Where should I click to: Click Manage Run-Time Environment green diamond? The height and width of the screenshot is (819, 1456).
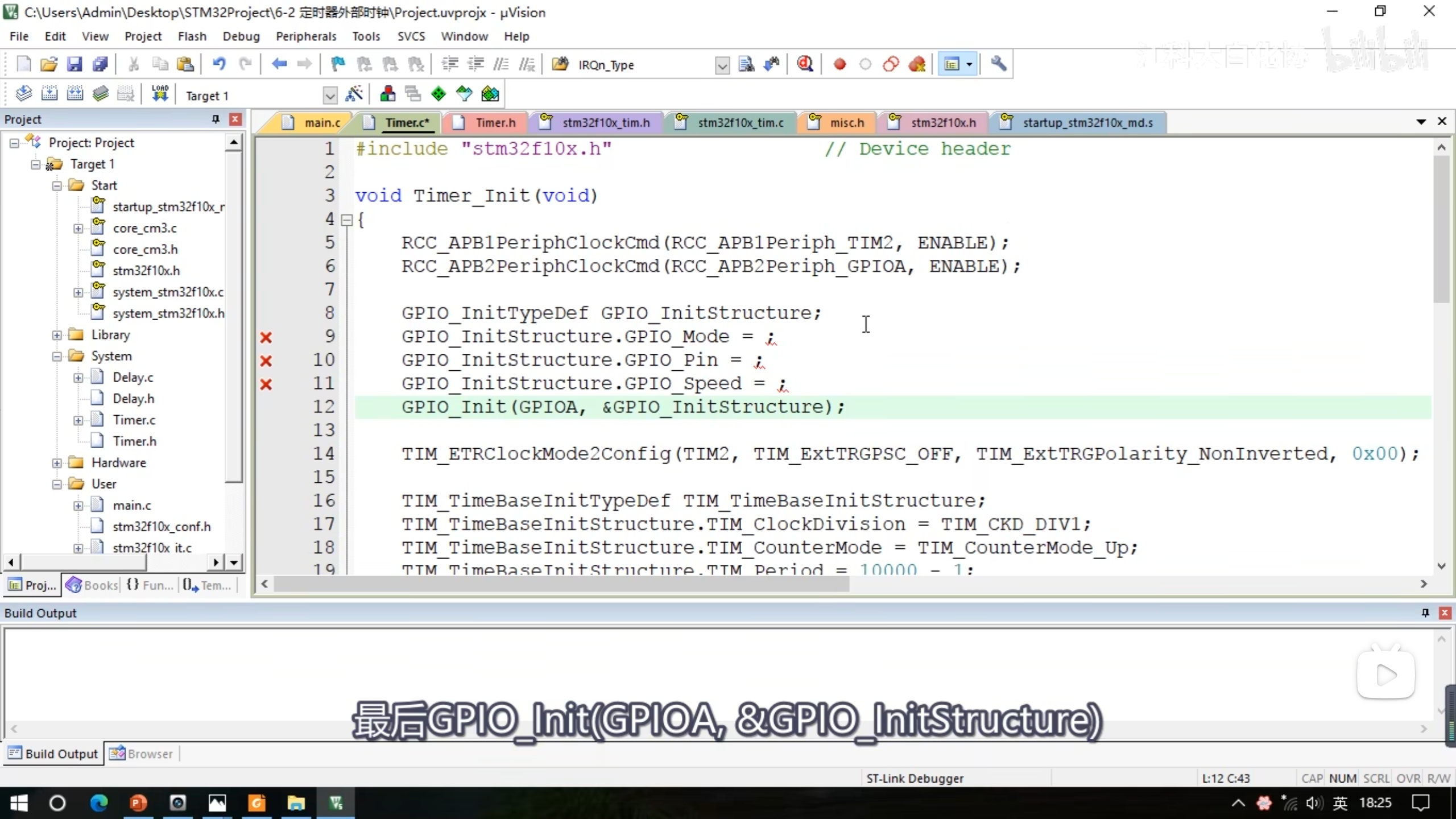438,94
